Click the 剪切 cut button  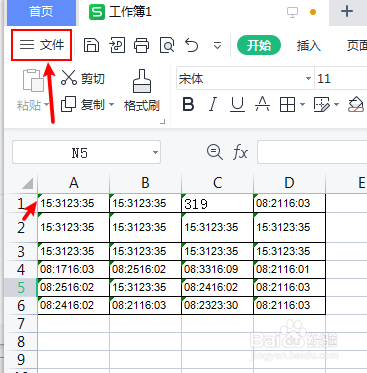pos(83,78)
